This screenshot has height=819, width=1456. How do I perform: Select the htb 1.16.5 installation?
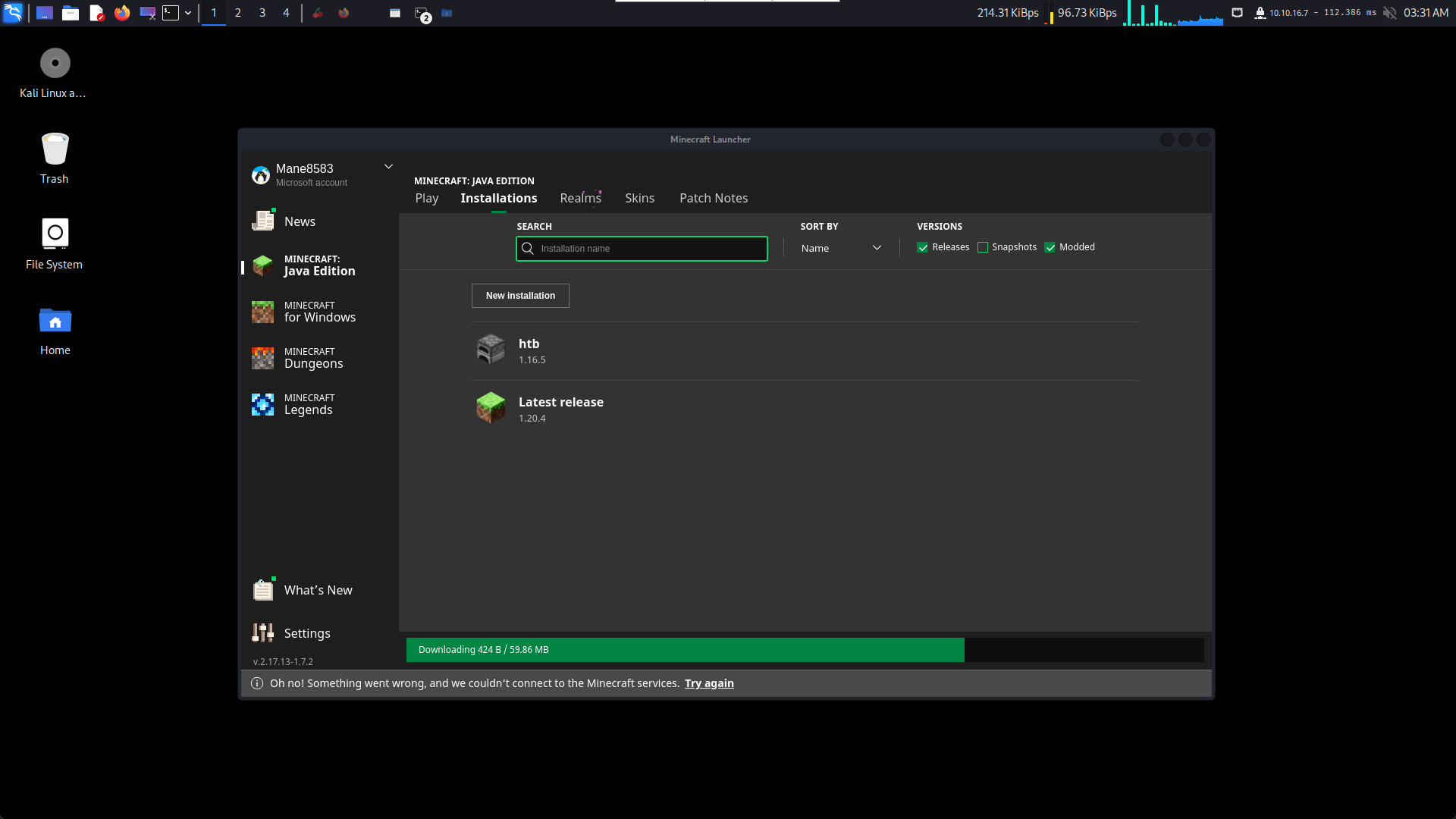[805, 351]
